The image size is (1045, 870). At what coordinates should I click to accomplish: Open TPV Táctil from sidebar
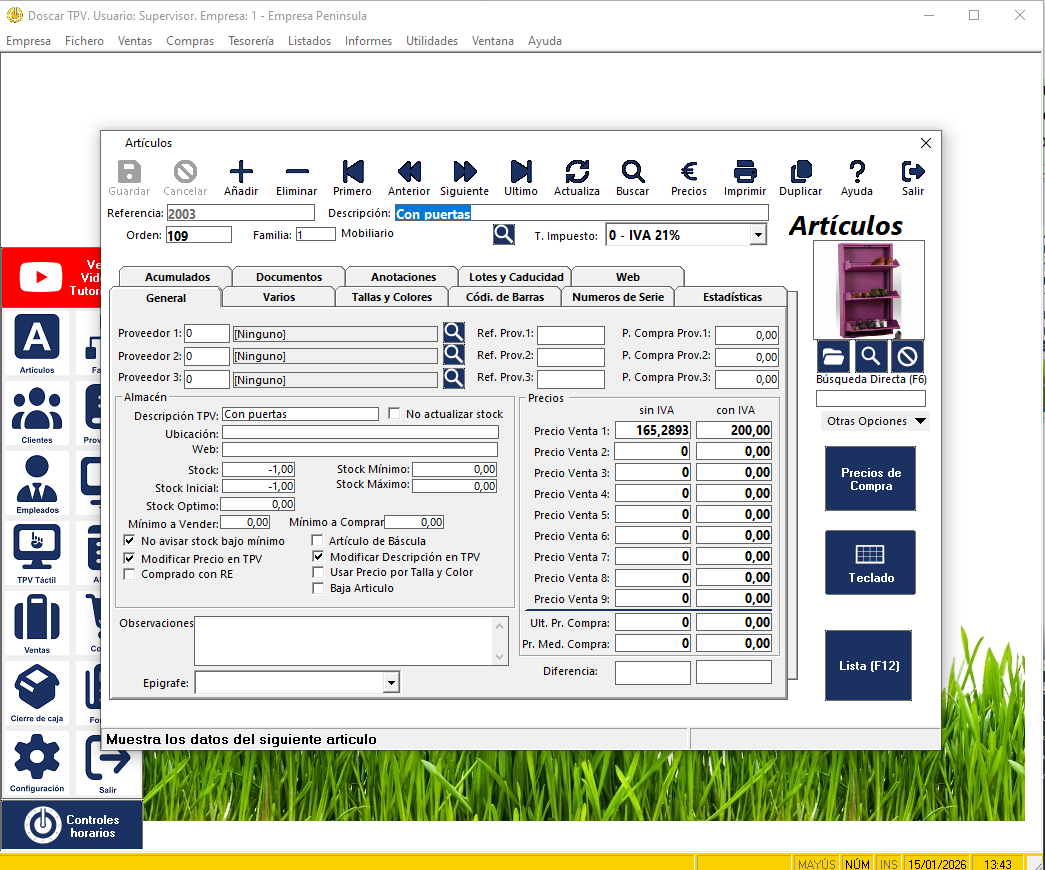pos(37,554)
